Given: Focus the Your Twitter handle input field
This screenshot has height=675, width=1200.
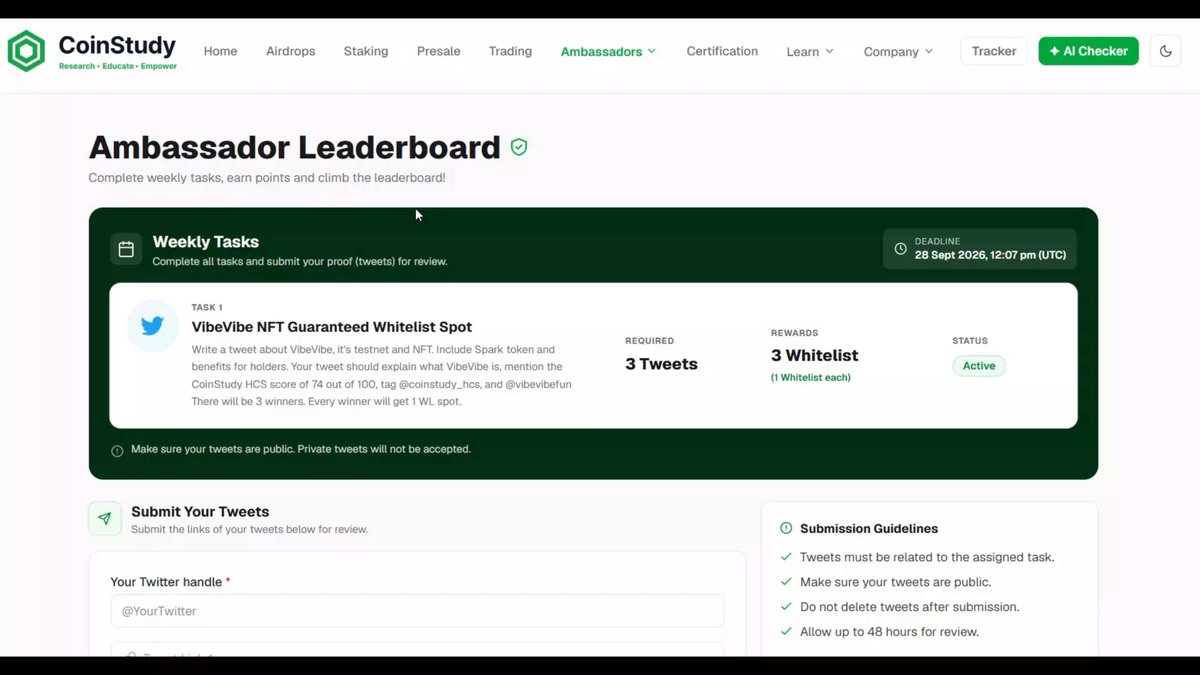Looking at the screenshot, I should (417, 611).
